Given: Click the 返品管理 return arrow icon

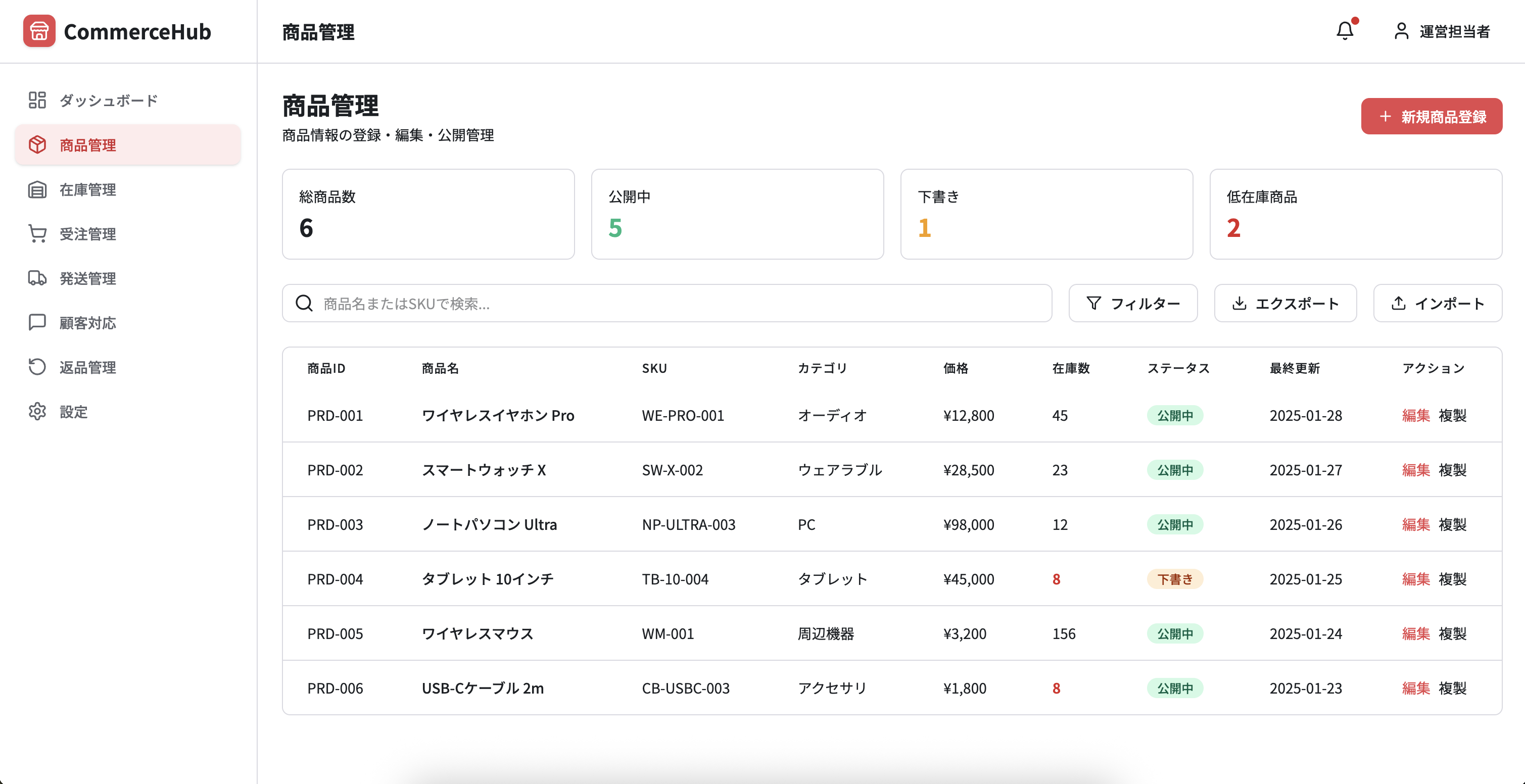Looking at the screenshot, I should tap(37, 367).
